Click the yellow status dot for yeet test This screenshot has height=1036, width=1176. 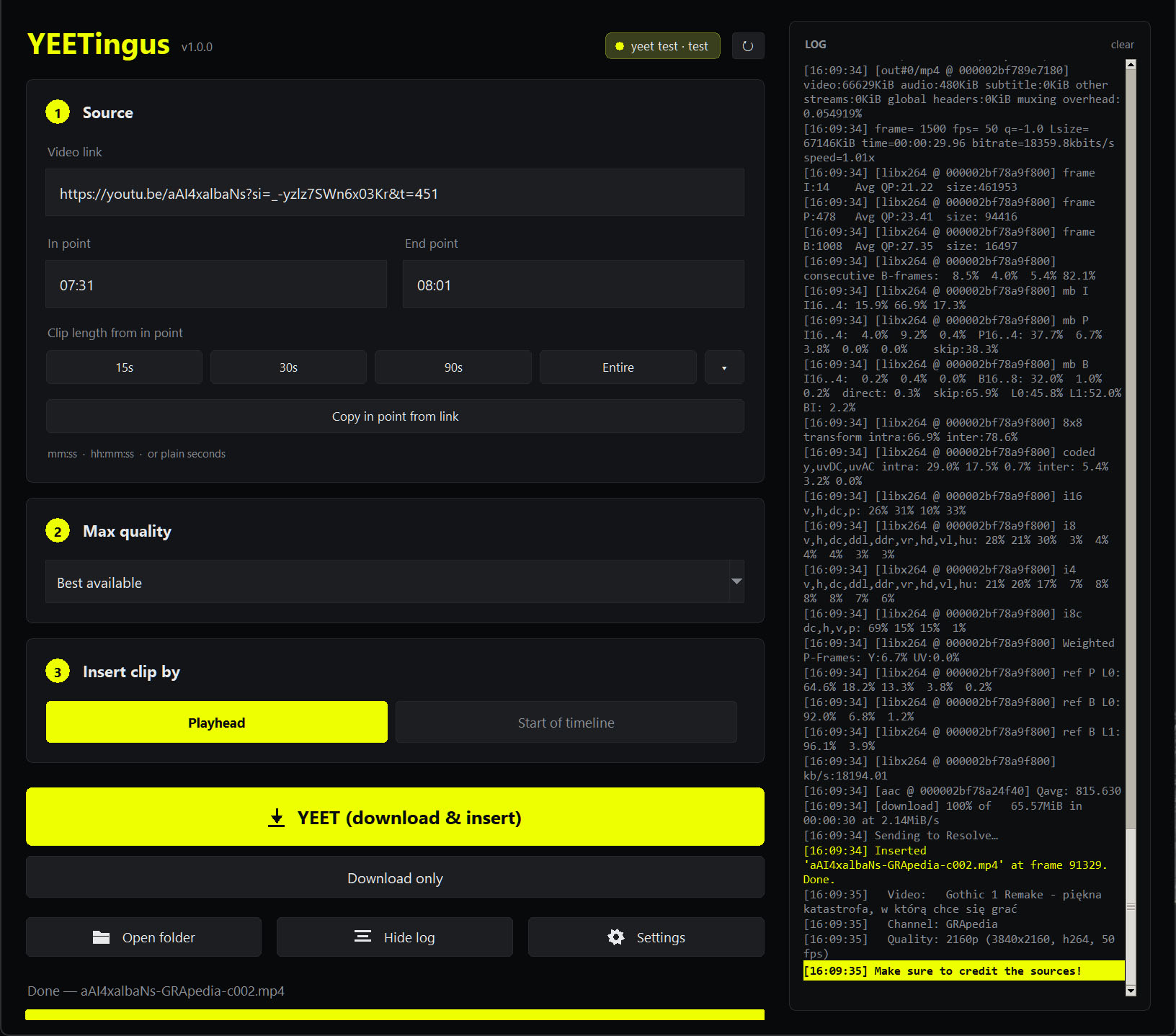click(620, 46)
